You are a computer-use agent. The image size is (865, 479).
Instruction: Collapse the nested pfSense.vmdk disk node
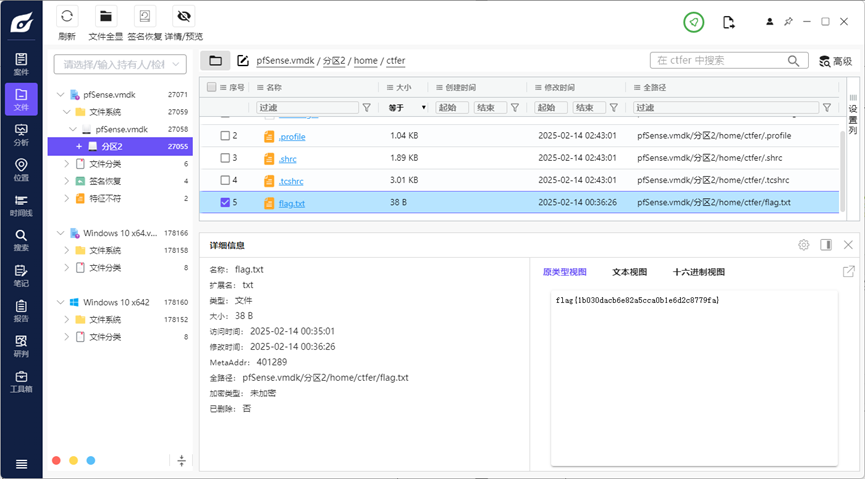(73, 129)
